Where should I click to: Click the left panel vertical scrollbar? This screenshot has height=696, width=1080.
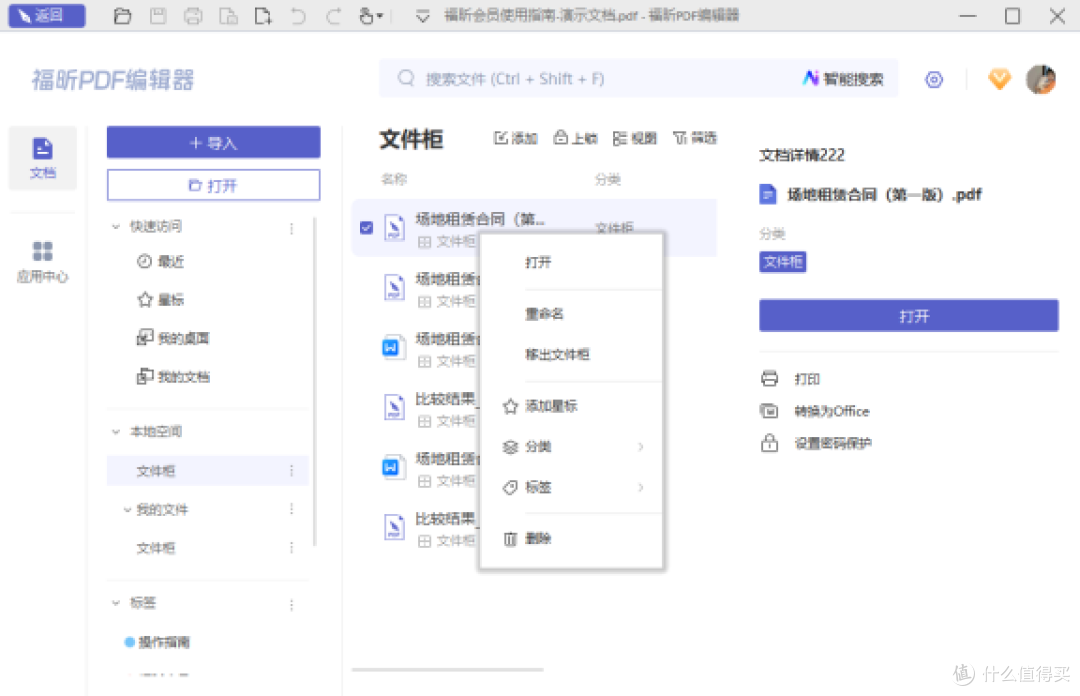(315, 381)
